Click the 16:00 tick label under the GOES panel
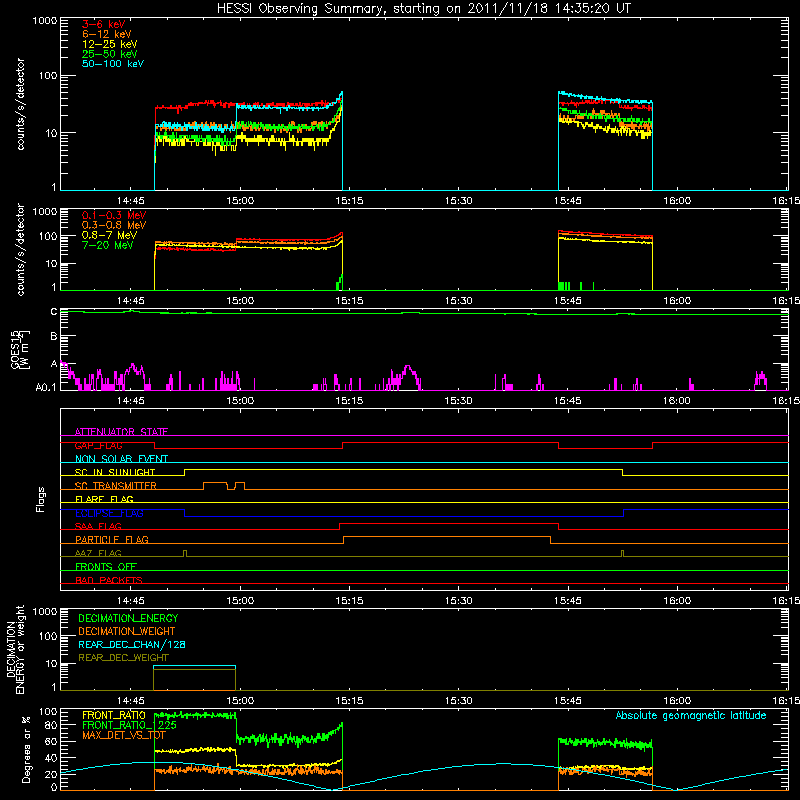The width and height of the screenshot is (800, 800). [x=677, y=401]
